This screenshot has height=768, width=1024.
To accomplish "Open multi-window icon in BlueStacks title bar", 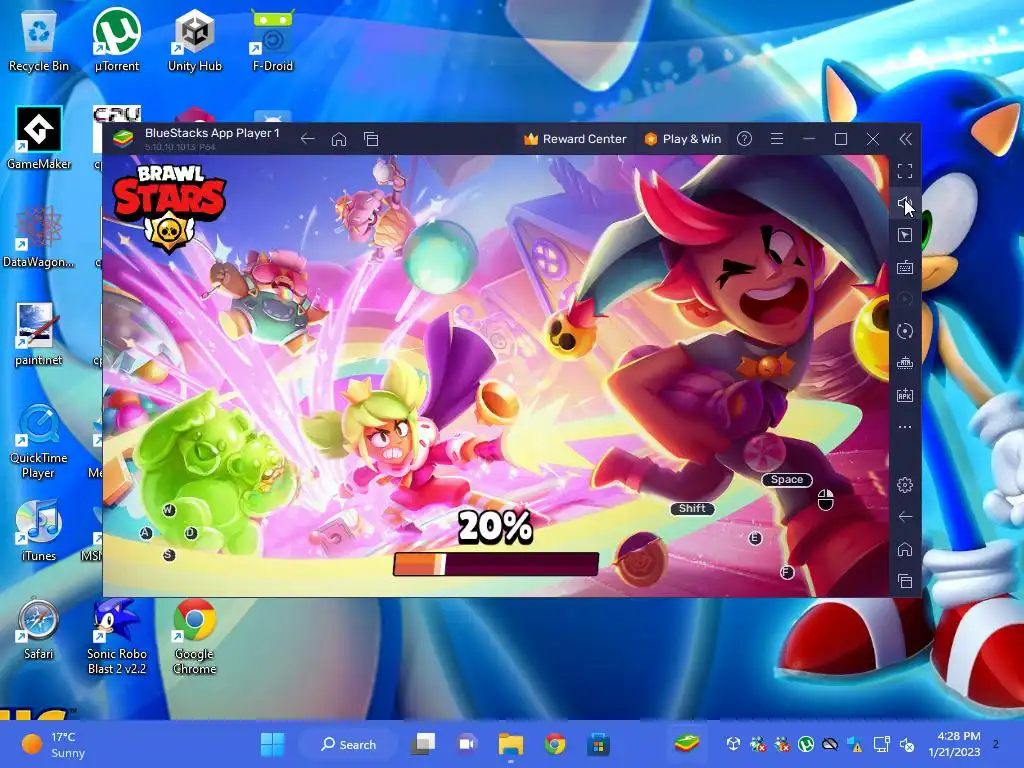I will 371,138.
